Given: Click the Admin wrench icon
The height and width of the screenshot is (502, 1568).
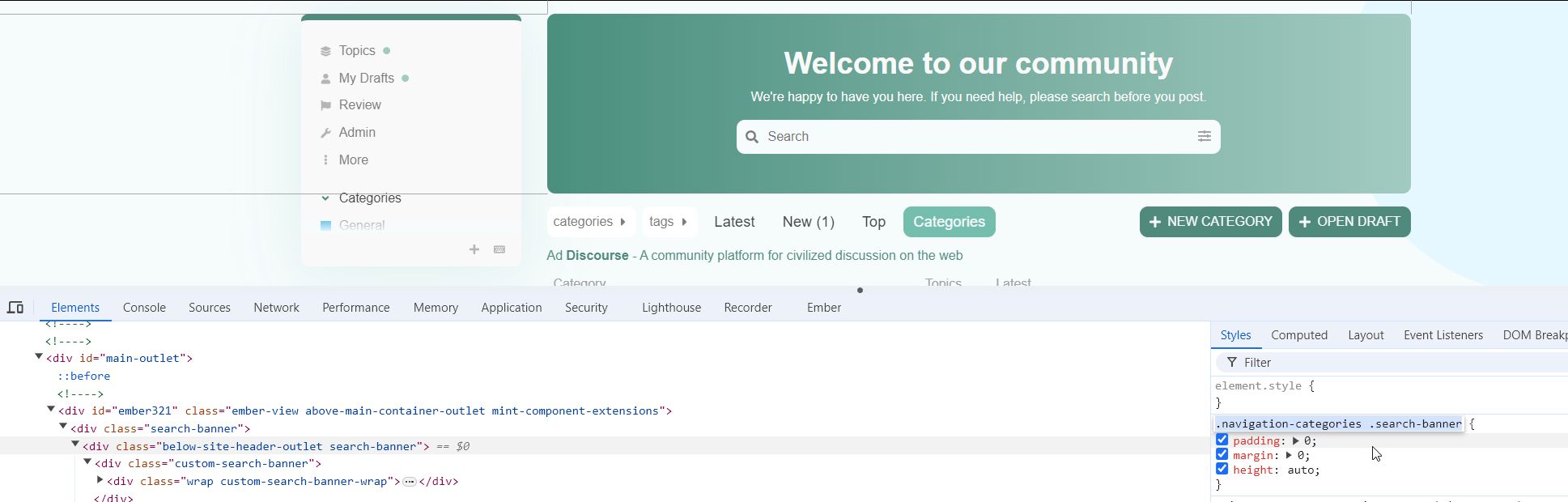Looking at the screenshot, I should [x=325, y=133].
